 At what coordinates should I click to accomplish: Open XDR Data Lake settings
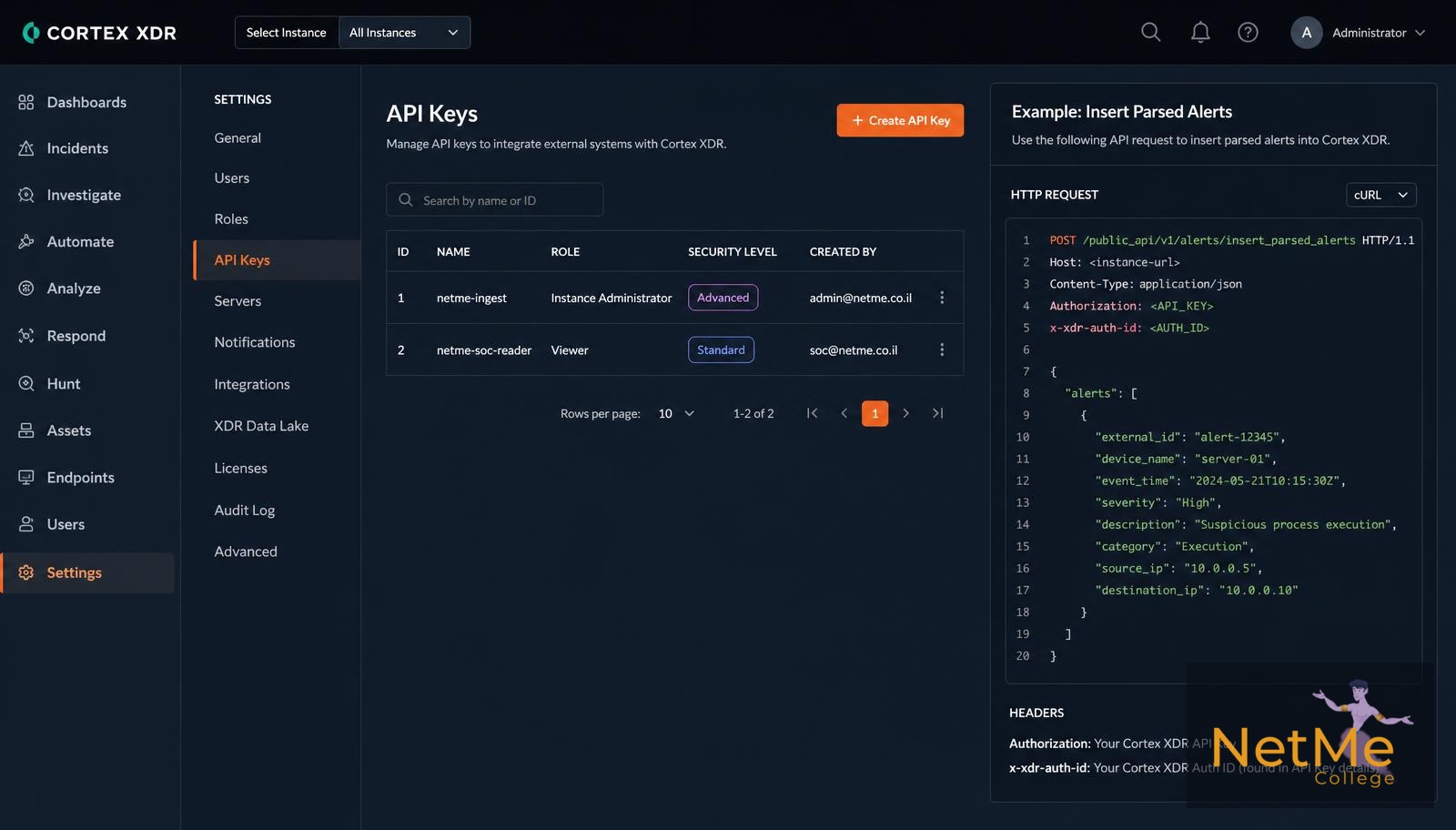(x=261, y=426)
